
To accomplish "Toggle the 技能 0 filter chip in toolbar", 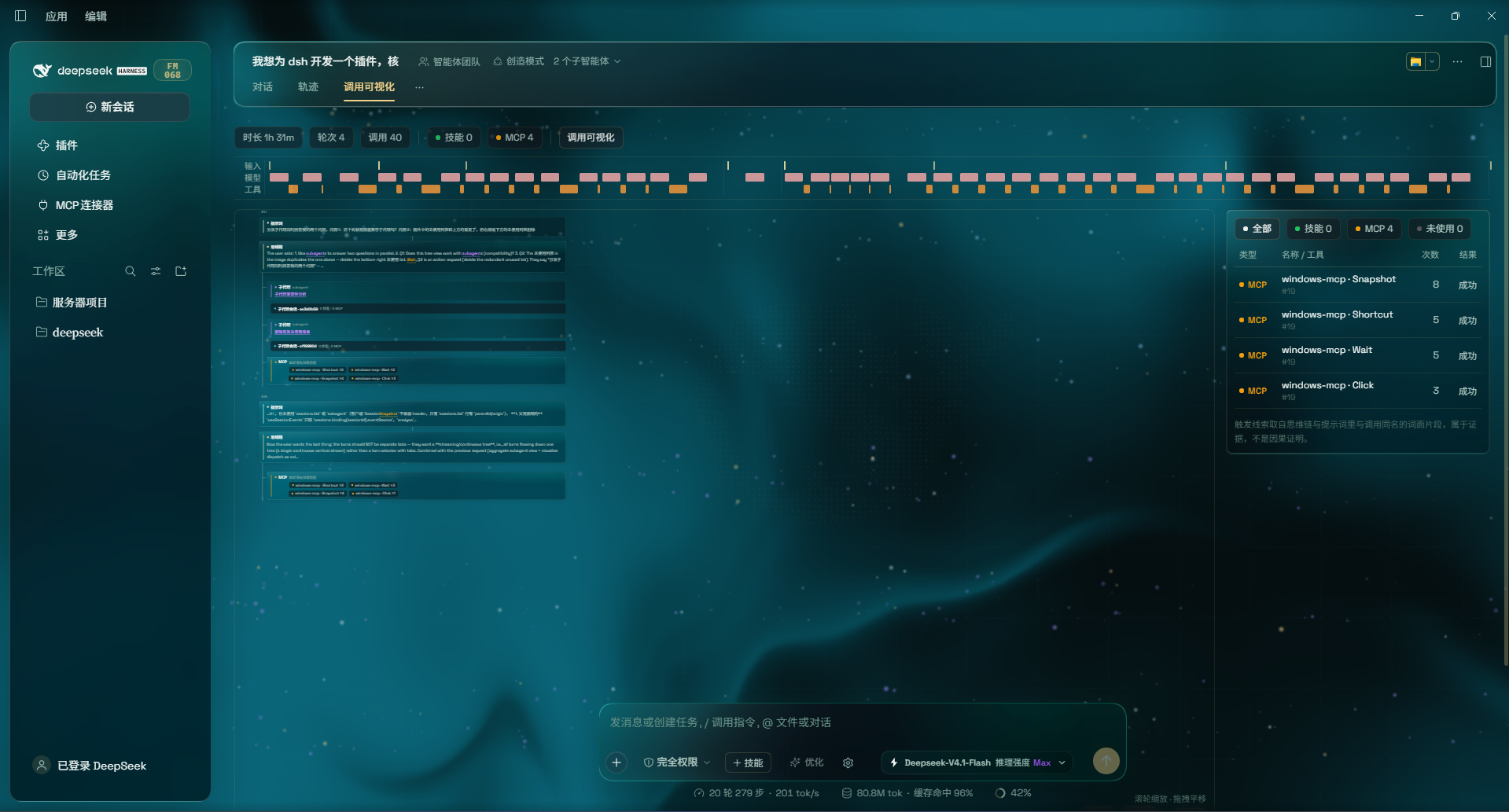I will tap(454, 138).
